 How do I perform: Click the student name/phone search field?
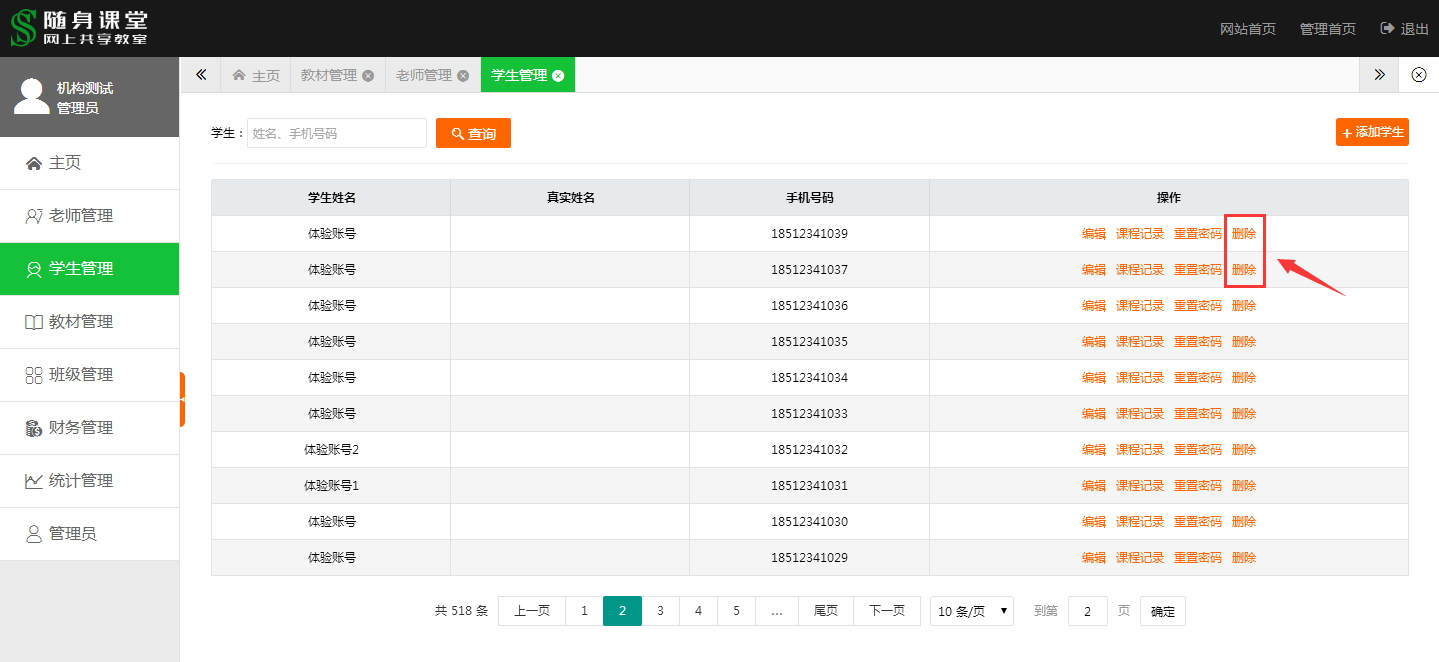coord(337,133)
